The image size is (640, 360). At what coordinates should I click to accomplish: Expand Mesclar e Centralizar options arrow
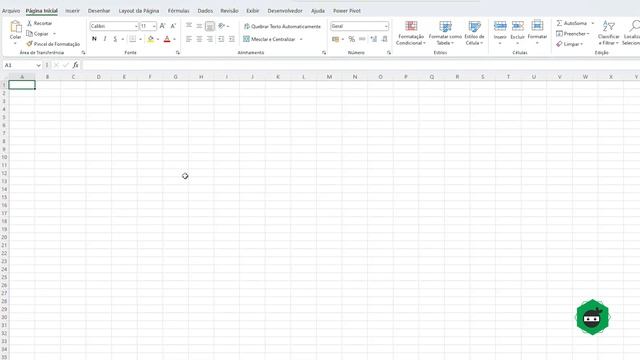click(301, 39)
